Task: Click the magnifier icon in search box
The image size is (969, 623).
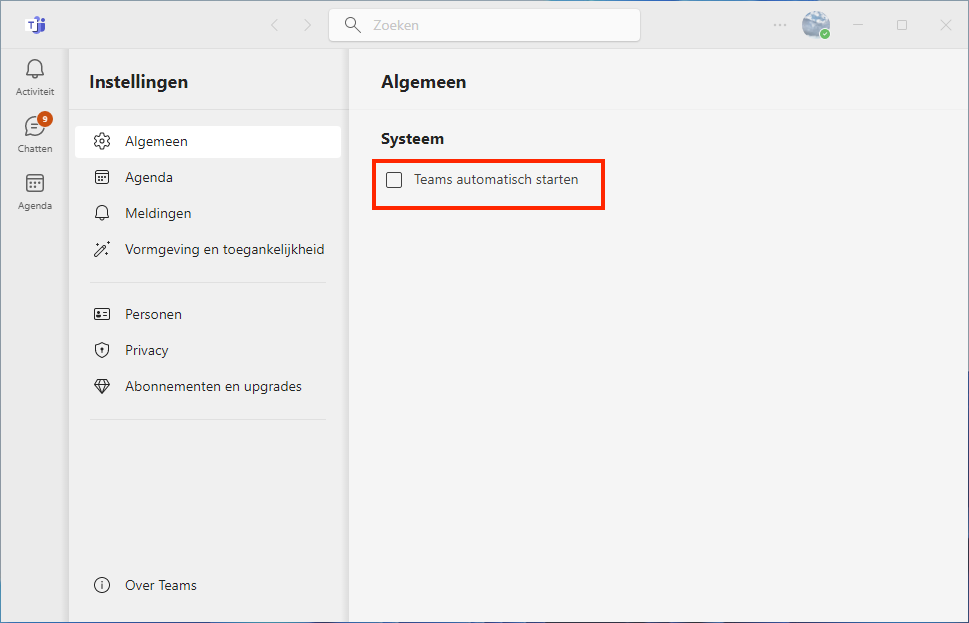Action: (352, 25)
